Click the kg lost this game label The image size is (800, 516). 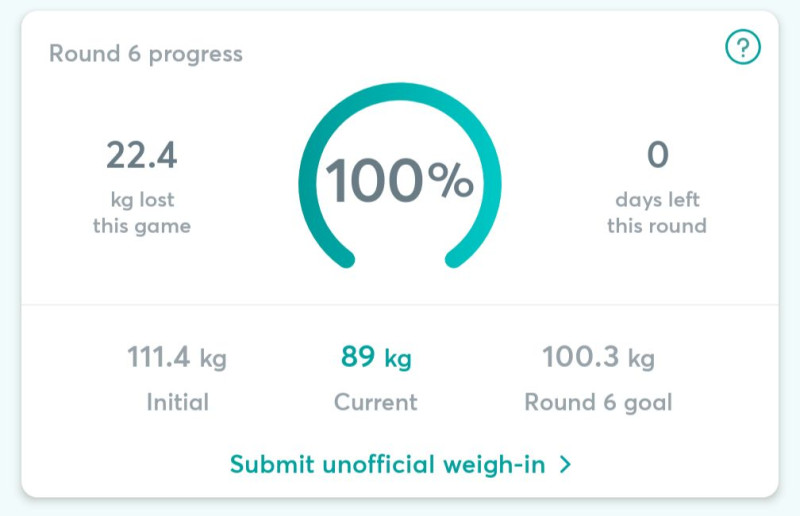click(141, 212)
